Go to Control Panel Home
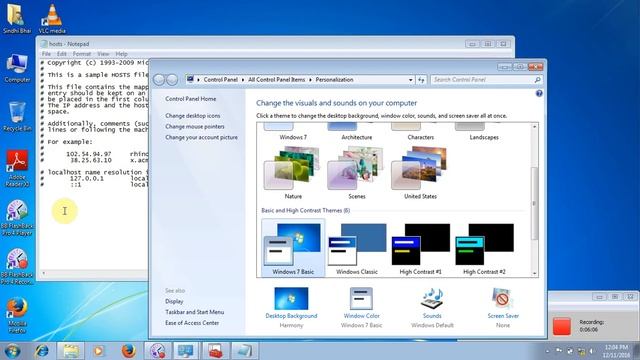The width and height of the screenshot is (640, 360). click(191, 99)
